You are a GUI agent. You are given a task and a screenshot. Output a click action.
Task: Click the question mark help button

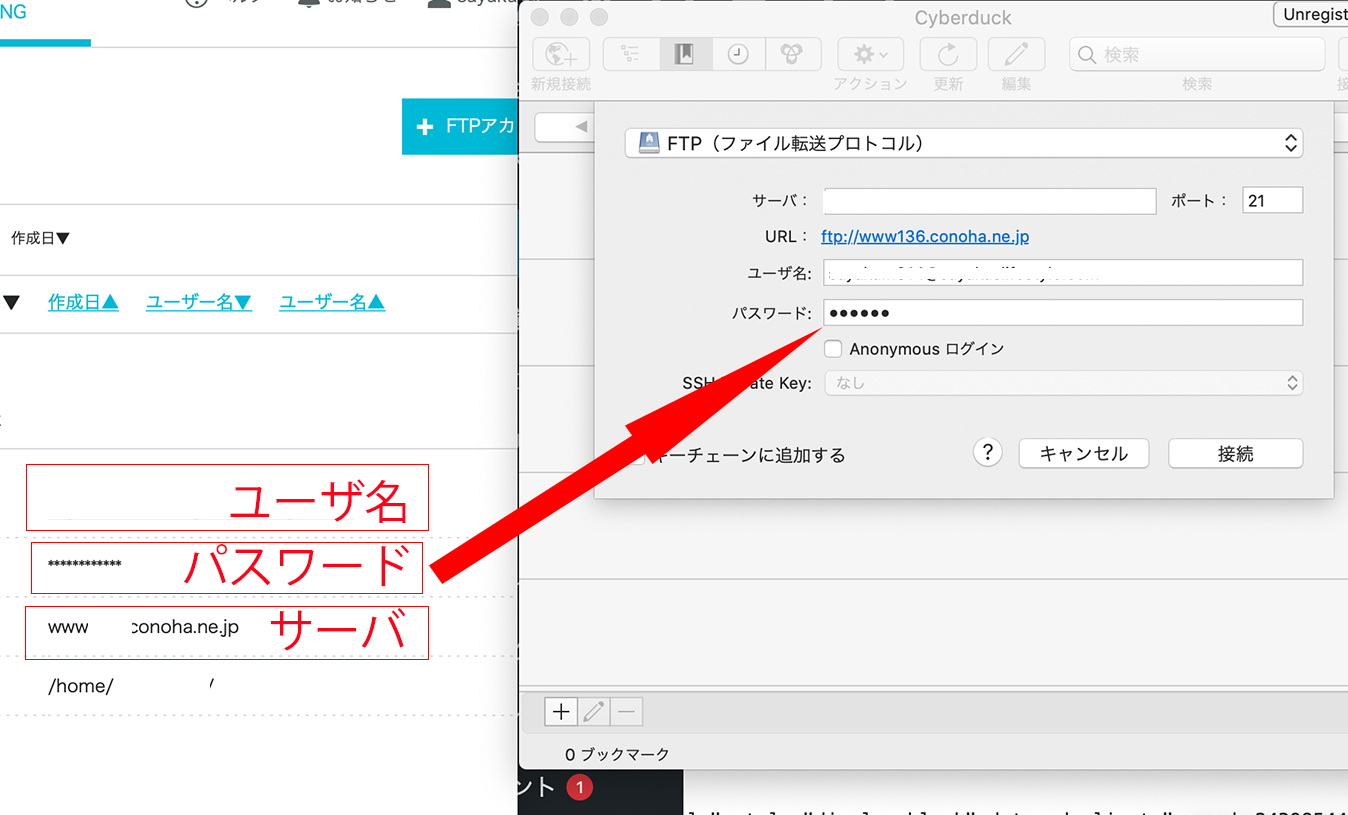coord(987,453)
